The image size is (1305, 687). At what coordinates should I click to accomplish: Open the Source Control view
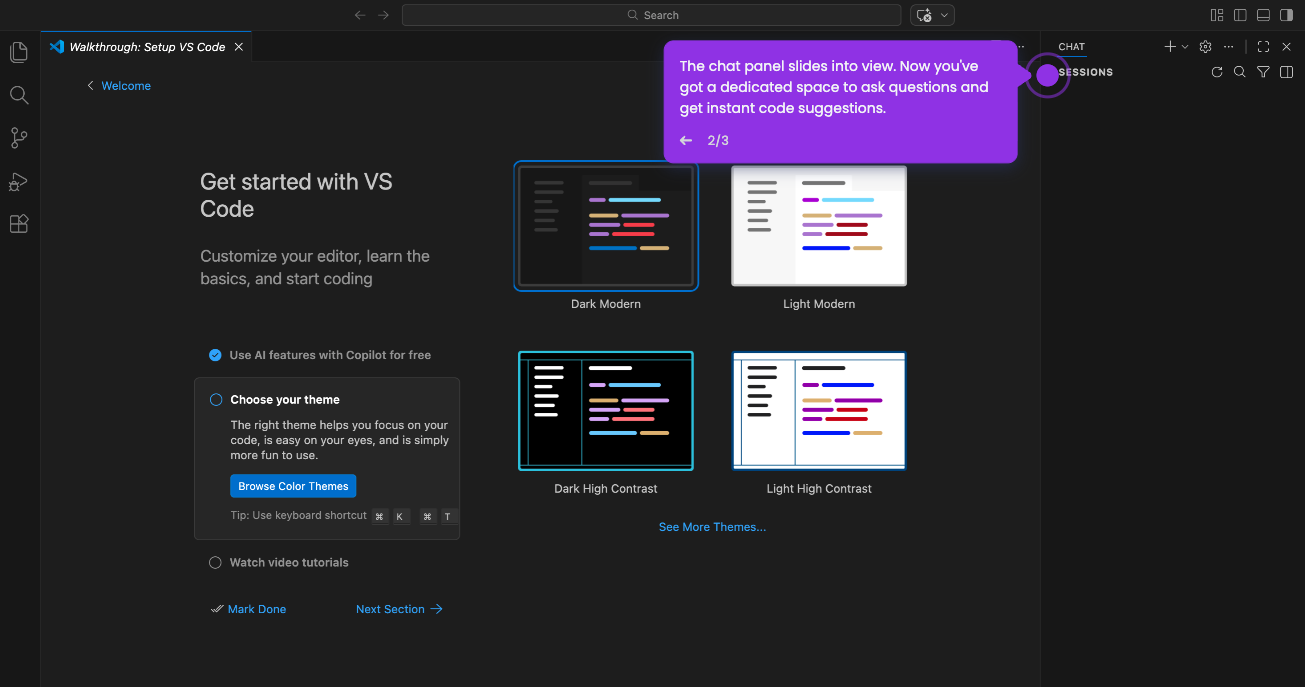(18, 138)
